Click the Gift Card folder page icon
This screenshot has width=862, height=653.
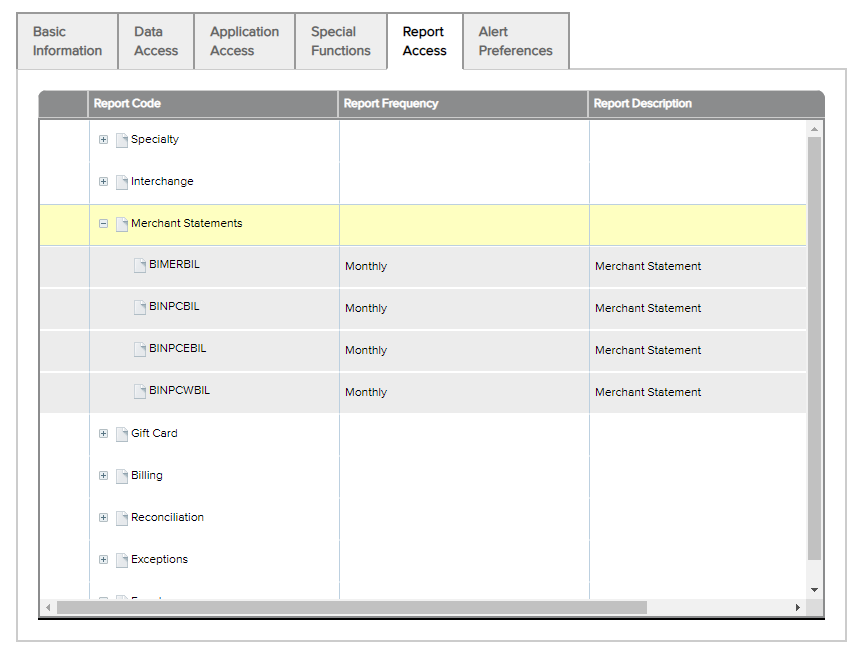point(122,434)
